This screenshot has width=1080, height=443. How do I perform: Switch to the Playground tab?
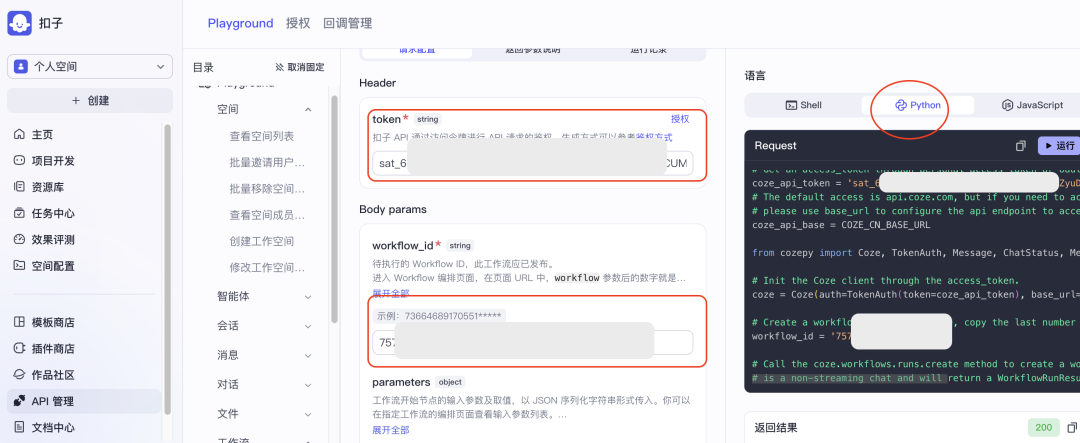[240, 23]
